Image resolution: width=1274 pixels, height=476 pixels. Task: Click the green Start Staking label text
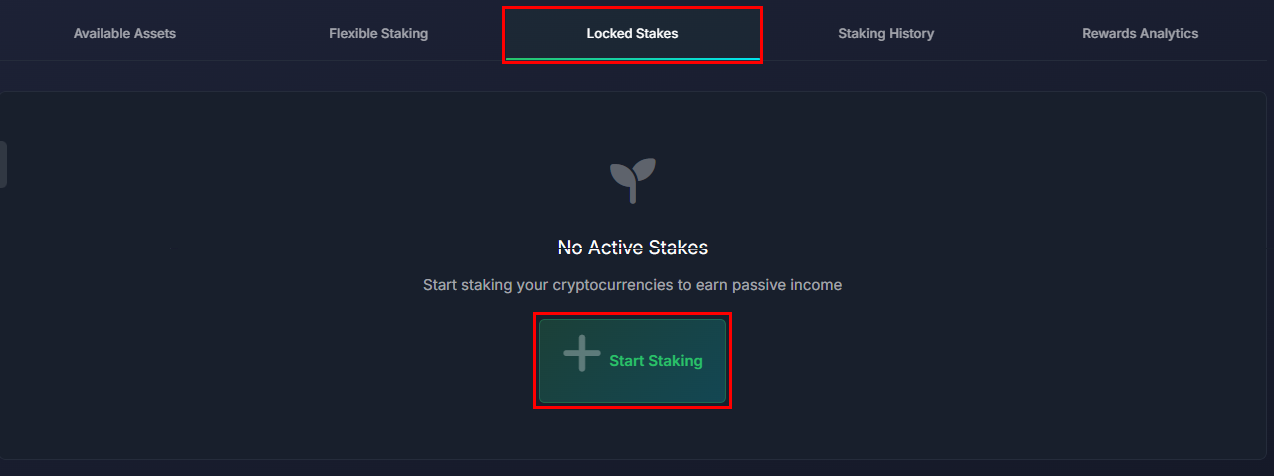coord(655,361)
